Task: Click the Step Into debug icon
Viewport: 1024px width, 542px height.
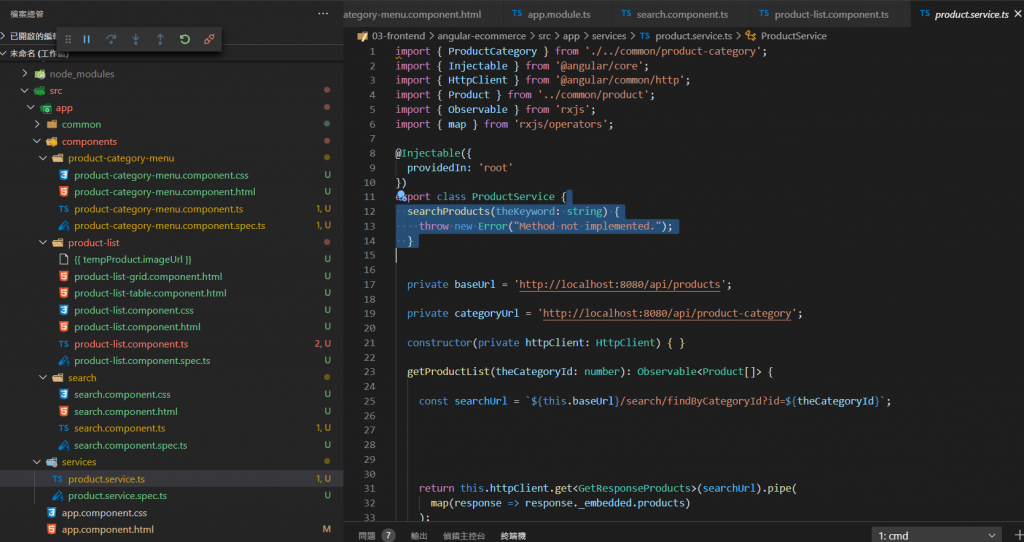Action: pyautogui.click(x=136, y=39)
